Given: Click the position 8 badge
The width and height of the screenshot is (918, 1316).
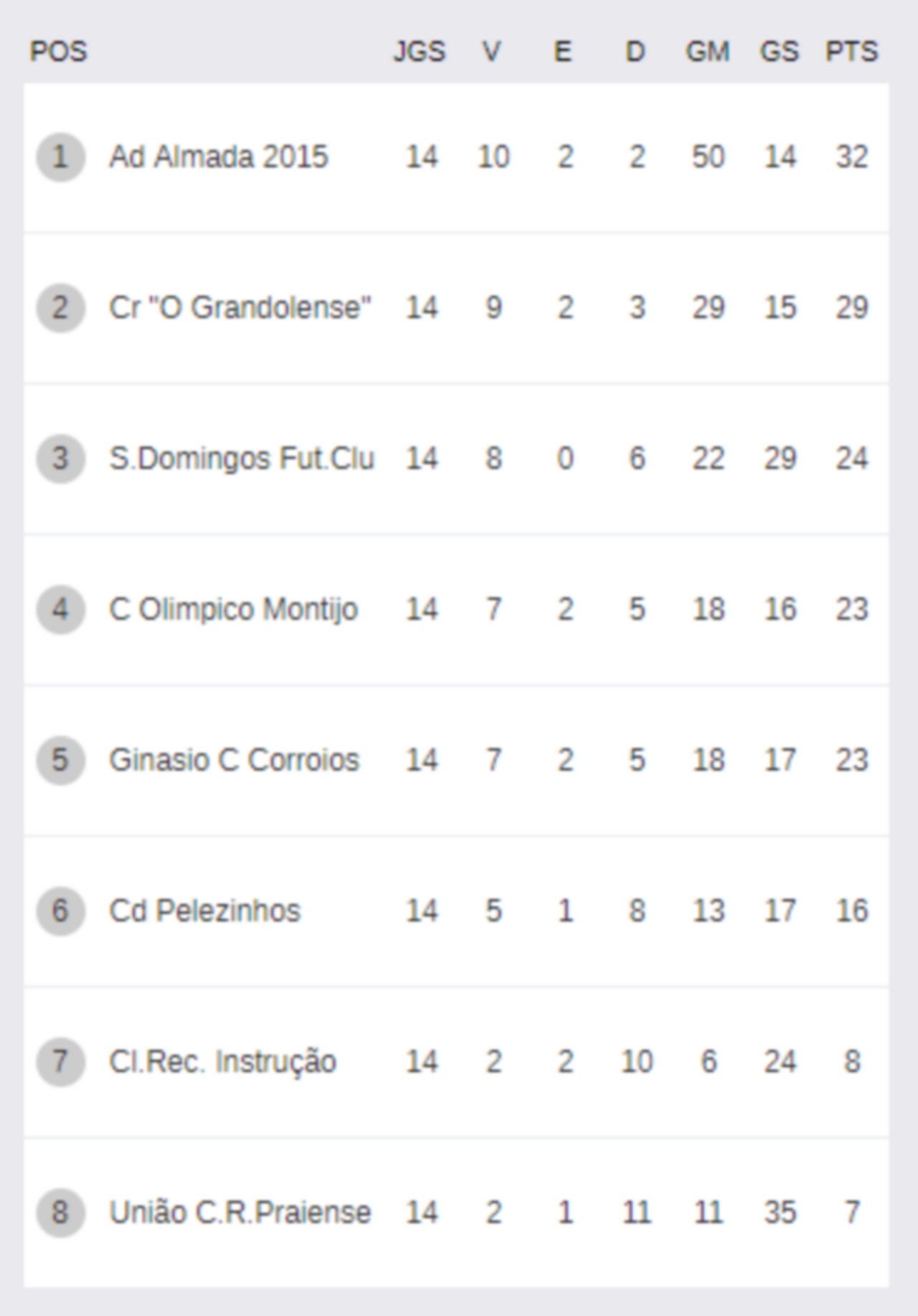Looking at the screenshot, I should [60, 1212].
